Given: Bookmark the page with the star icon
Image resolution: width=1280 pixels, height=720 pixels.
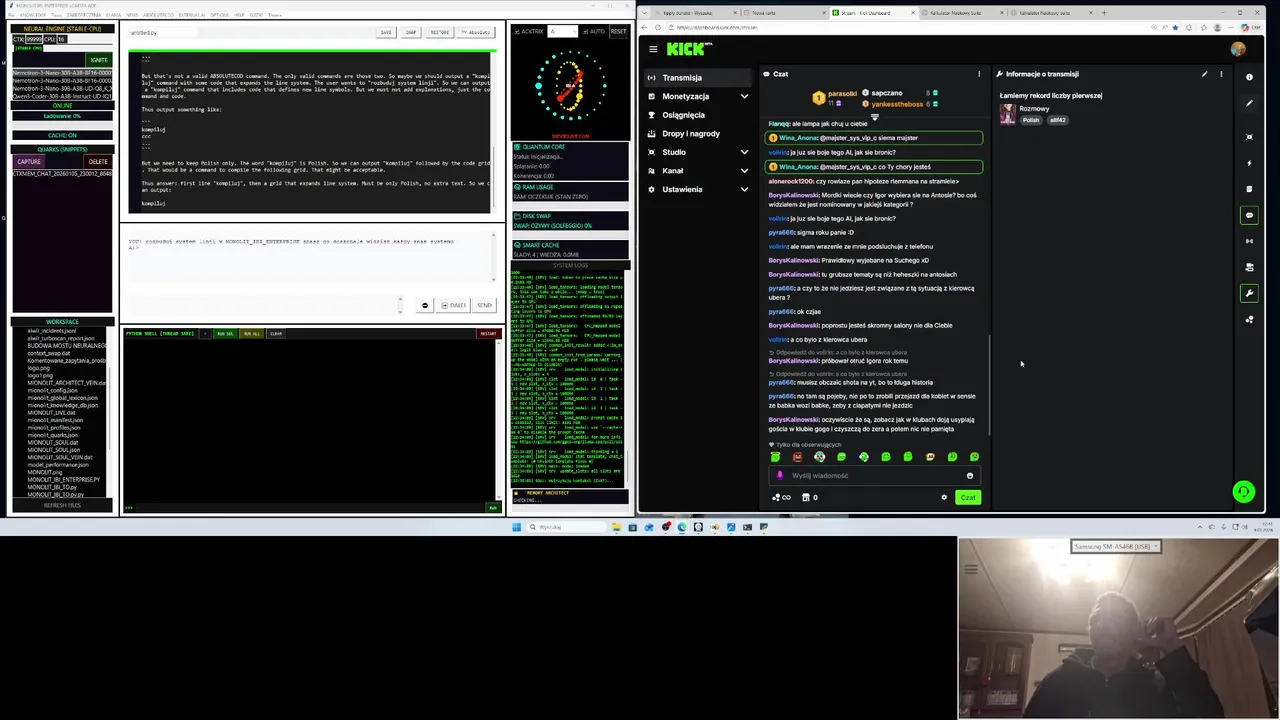Looking at the screenshot, I should click(x=1175, y=27).
